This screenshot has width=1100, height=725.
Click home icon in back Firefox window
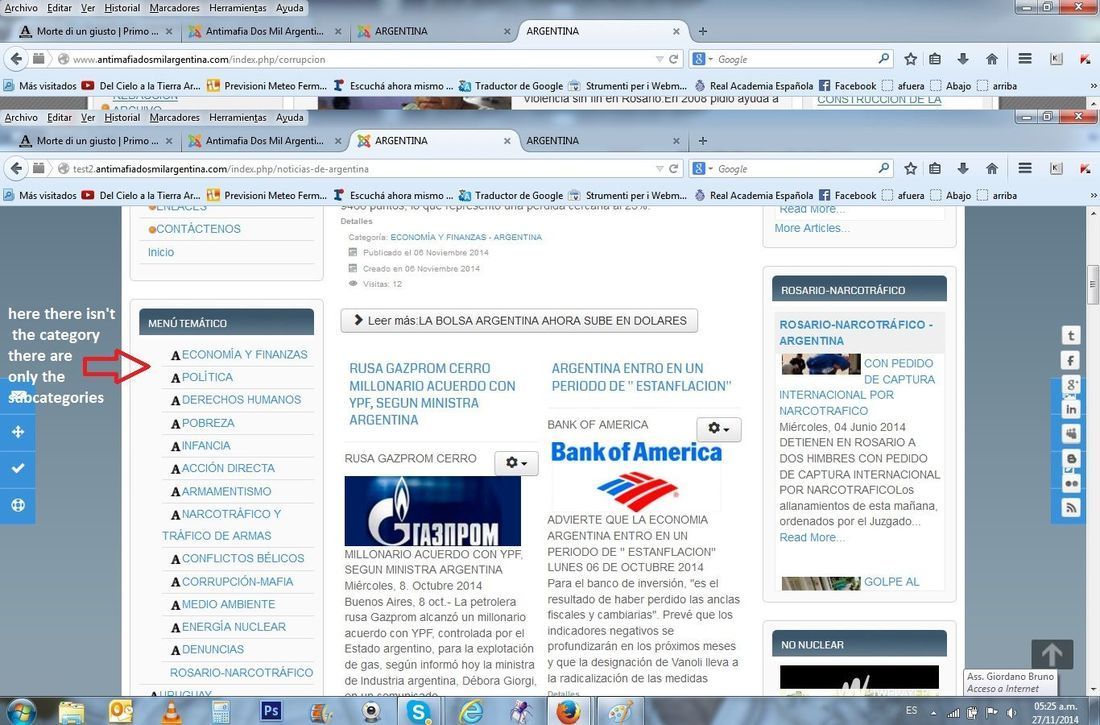[992, 59]
